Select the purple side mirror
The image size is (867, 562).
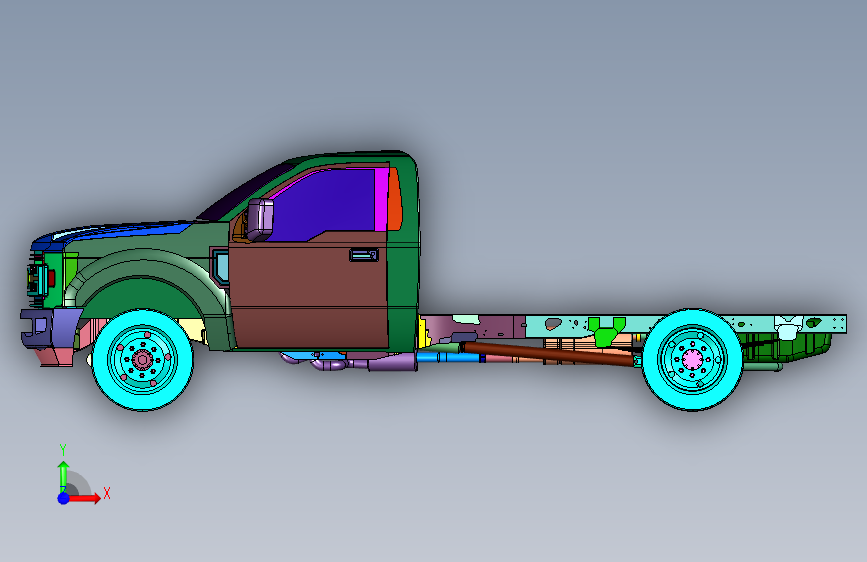tap(260, 220)
